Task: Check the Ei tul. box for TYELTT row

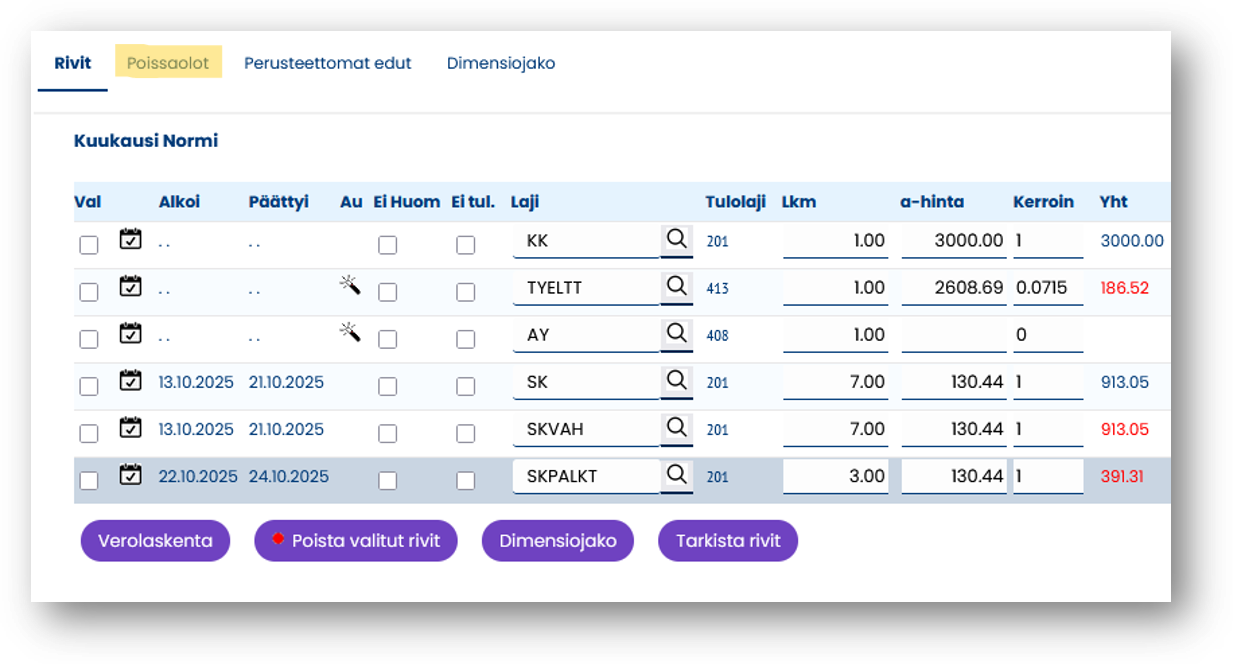Action: tap(465, 292)
